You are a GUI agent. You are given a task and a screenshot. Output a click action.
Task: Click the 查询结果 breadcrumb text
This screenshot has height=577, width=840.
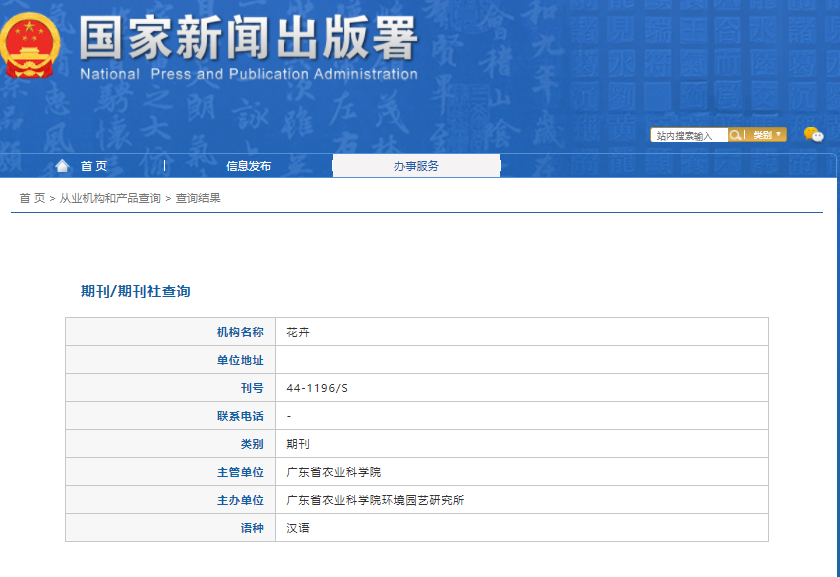pyautogui.click(x=198, y=198)
